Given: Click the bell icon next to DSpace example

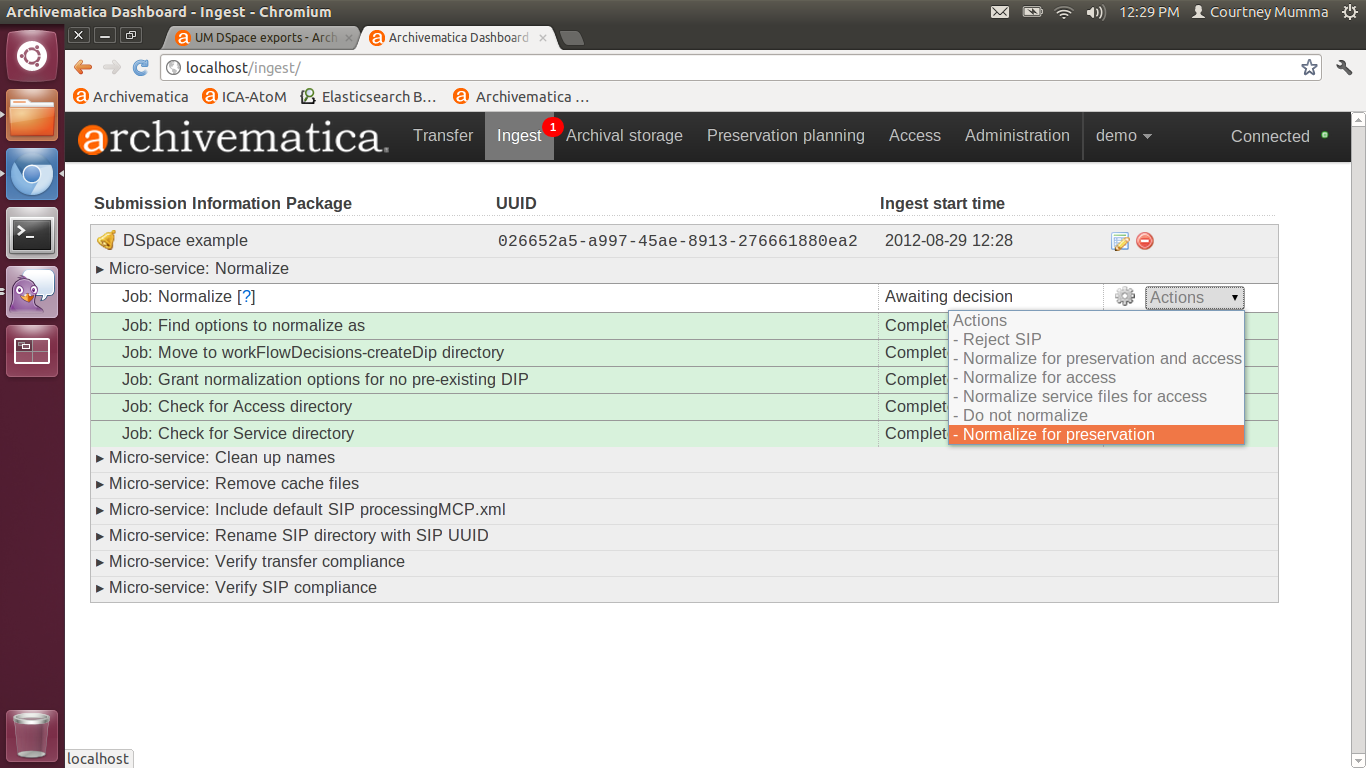Looking at the screenshot, I should point(106,241).
